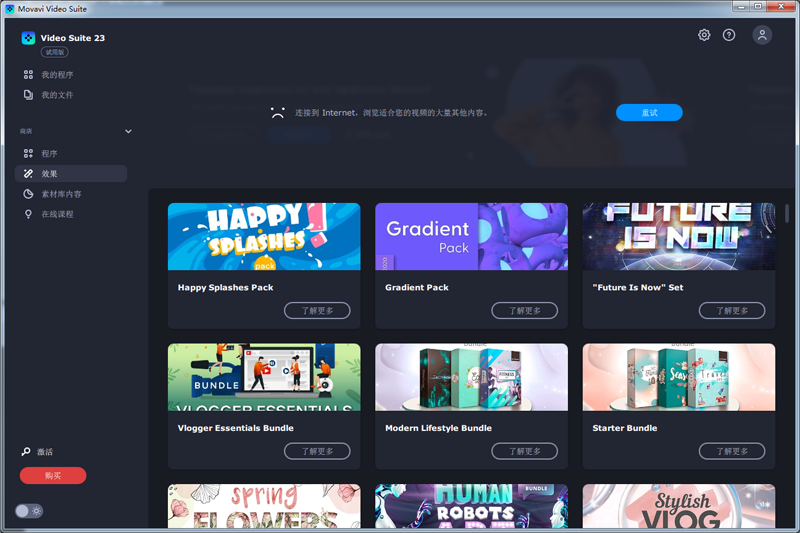Collapse the 商店 section chevron
This screenshot has height=533, width=800.
tap(128, 131)
